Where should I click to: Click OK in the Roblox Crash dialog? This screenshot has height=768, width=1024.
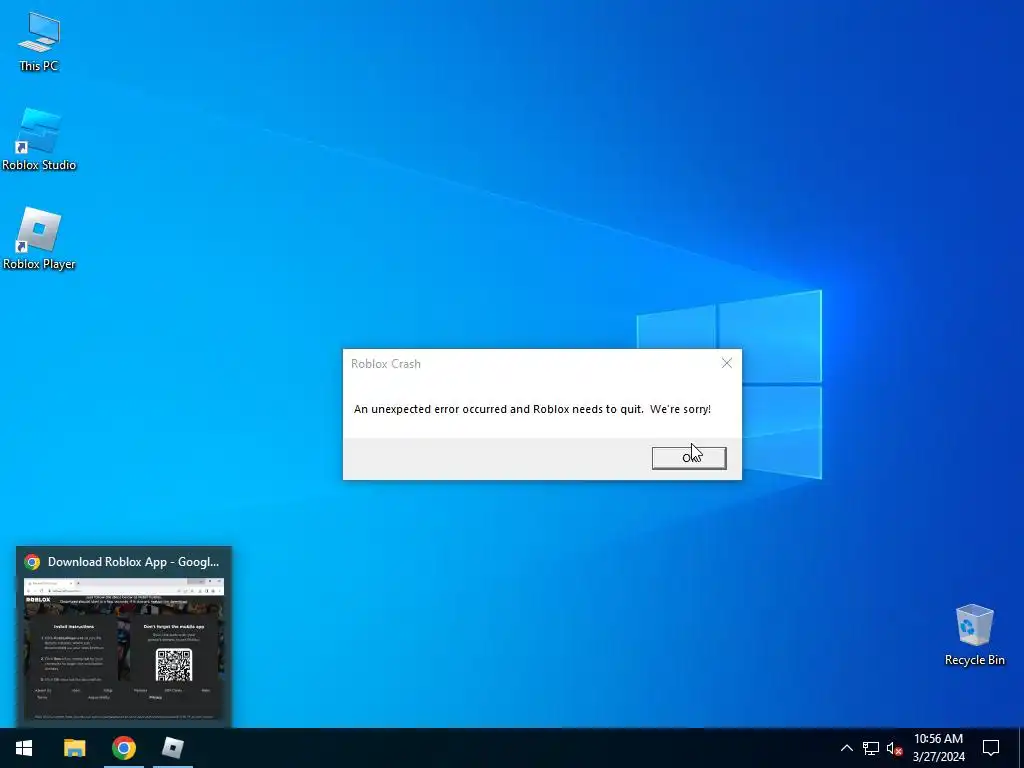click(x=688, y=458)
